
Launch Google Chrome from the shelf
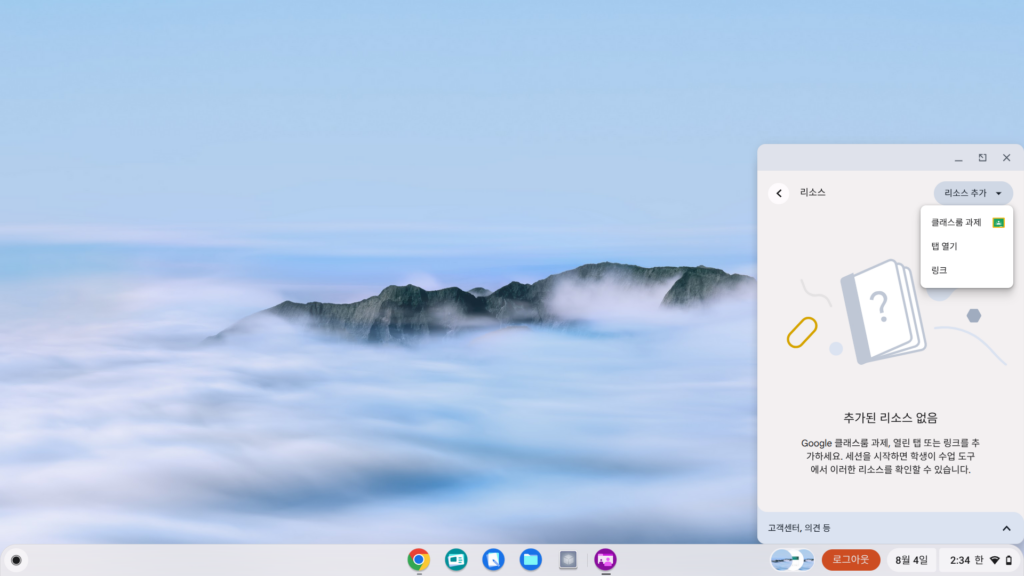(x=419, y=560)
